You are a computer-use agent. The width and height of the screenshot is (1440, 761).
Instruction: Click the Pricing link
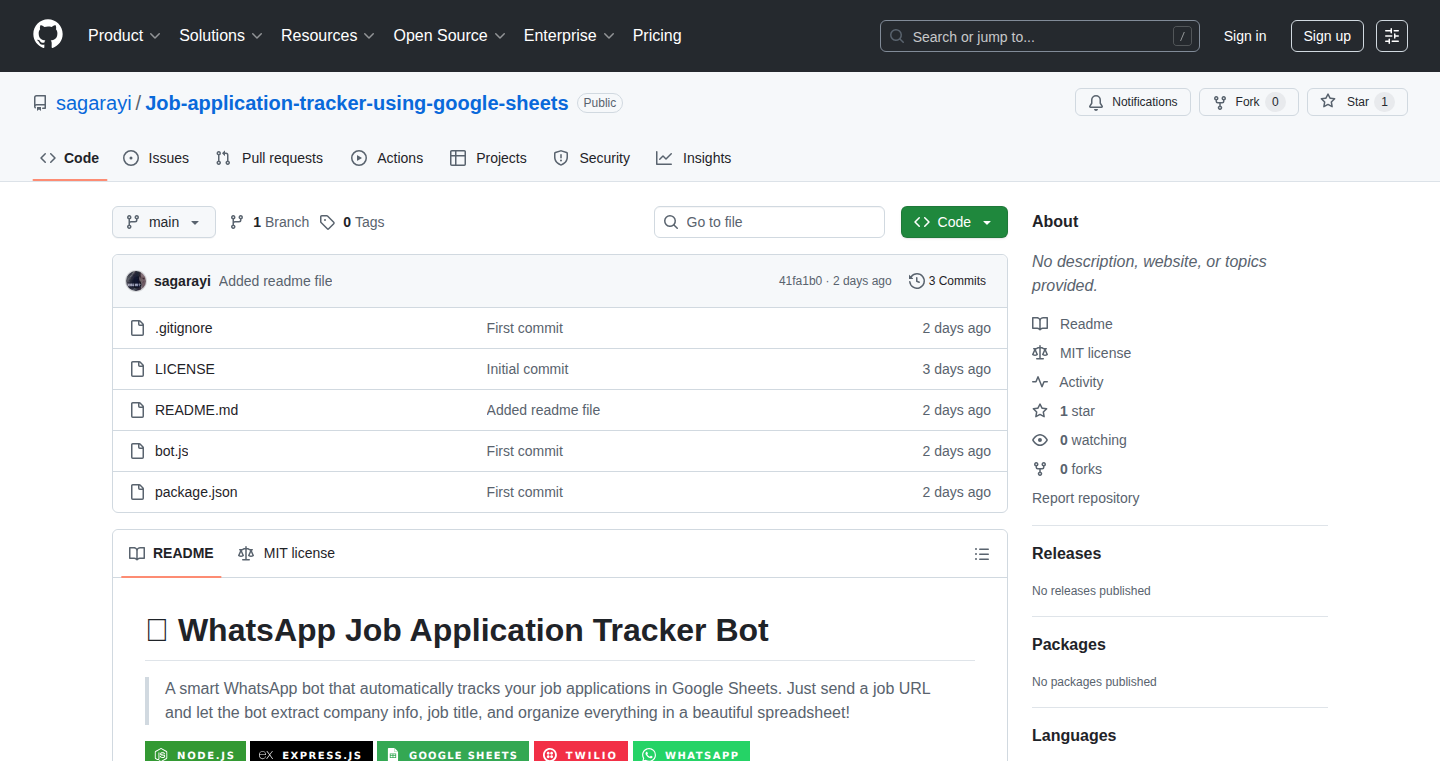pos(657,36)
